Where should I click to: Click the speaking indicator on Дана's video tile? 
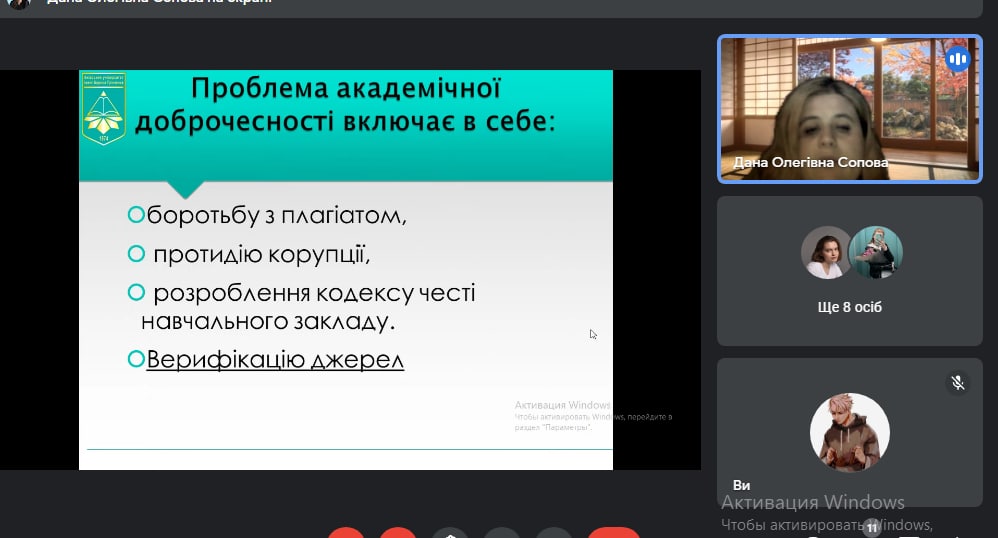tap(957, 60)
